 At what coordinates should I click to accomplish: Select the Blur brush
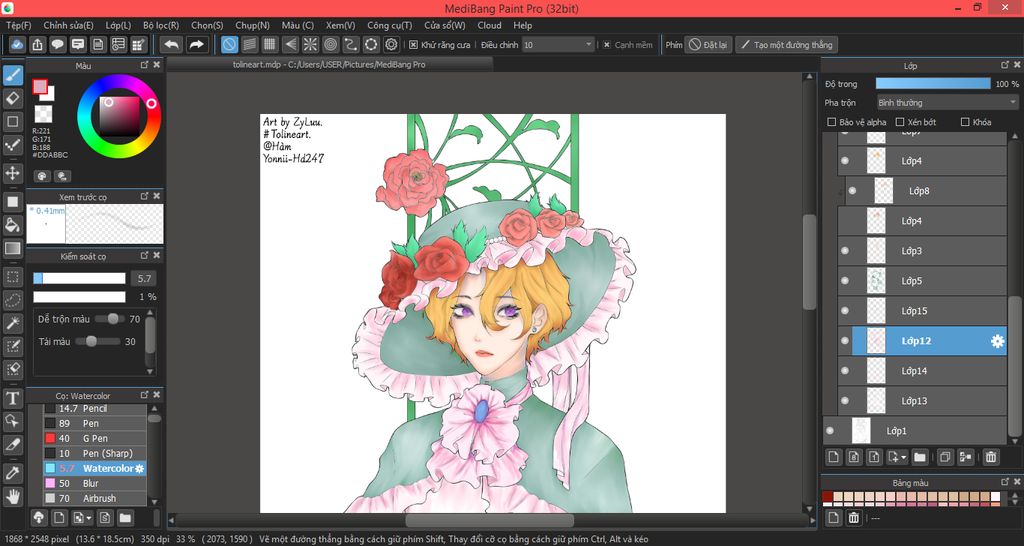[x=95, y=483]
